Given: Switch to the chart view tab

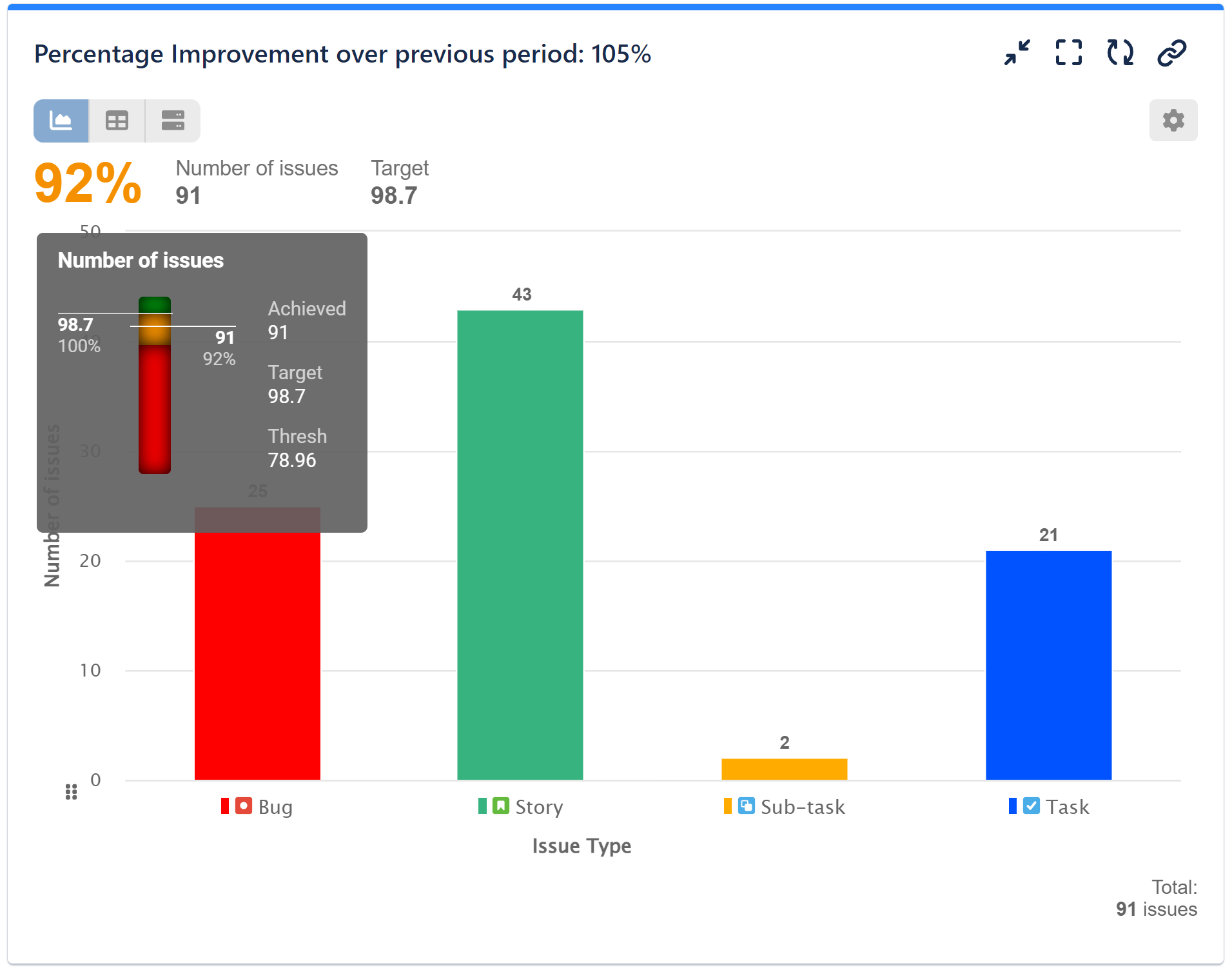Looking at the screenshot, I should click(61, 121).
